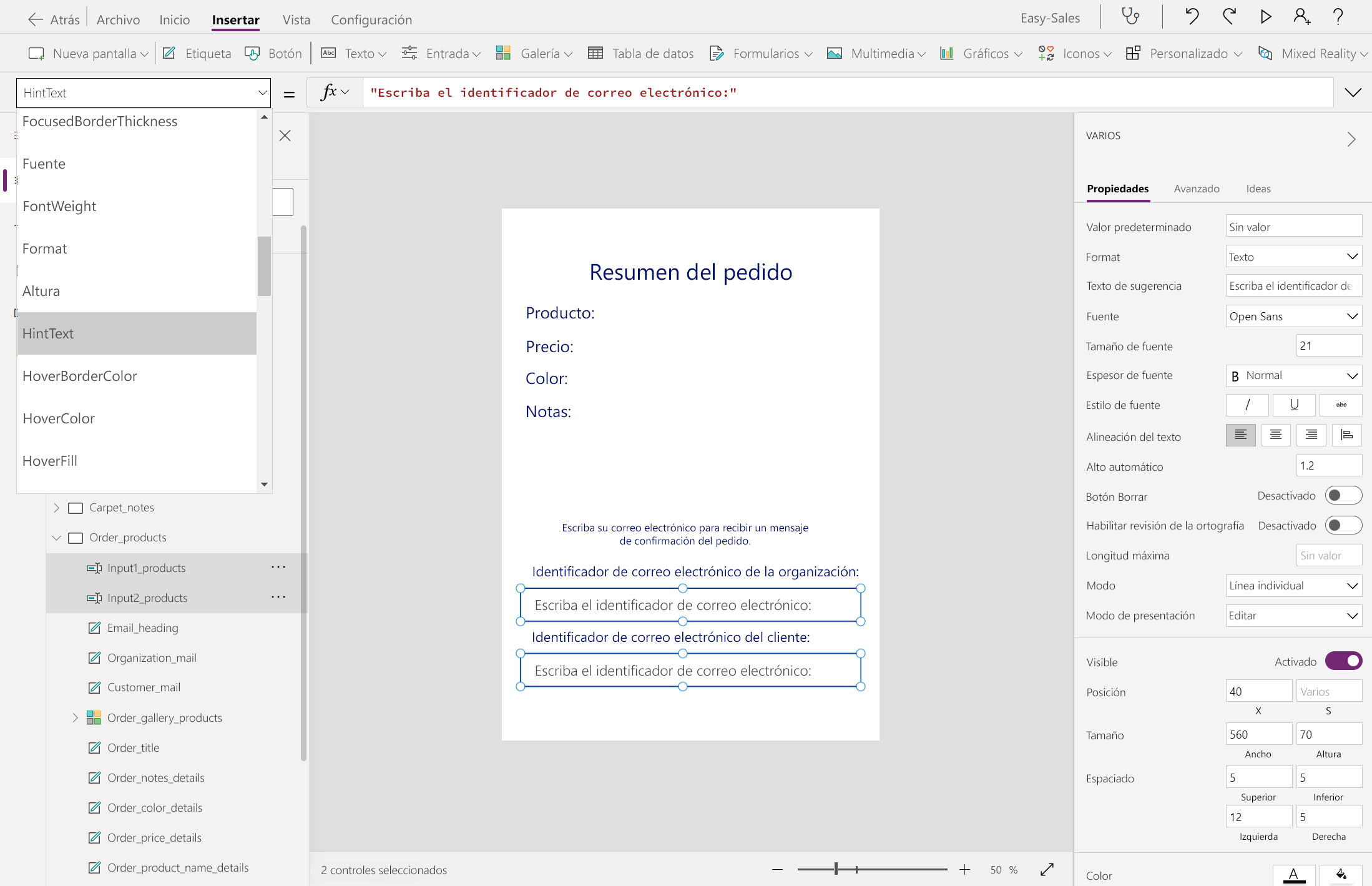
Task: Click the Undo arrow icon
Action: pos(1192,17)
